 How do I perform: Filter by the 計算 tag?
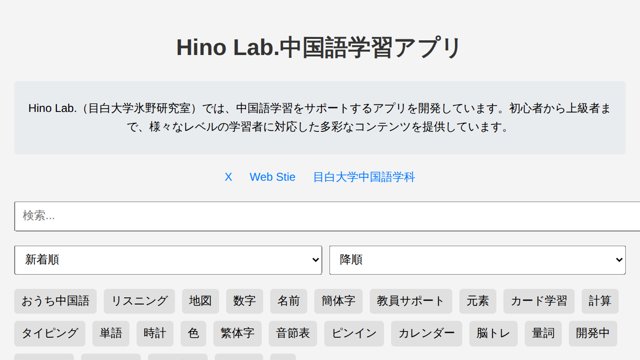pos(600,301)
